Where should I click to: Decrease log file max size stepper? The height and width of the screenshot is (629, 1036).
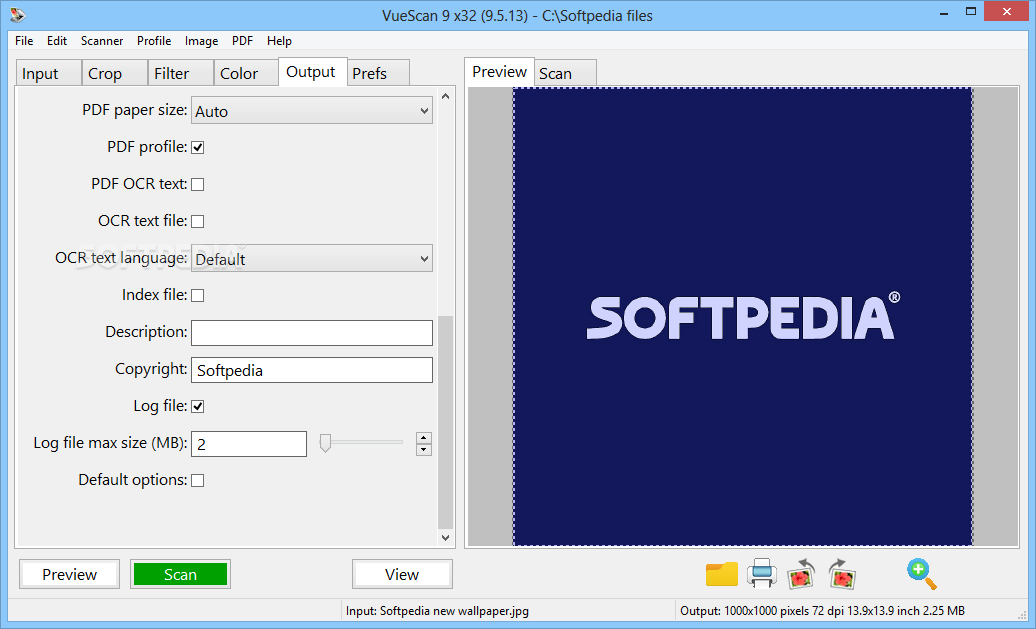[424, 450]
